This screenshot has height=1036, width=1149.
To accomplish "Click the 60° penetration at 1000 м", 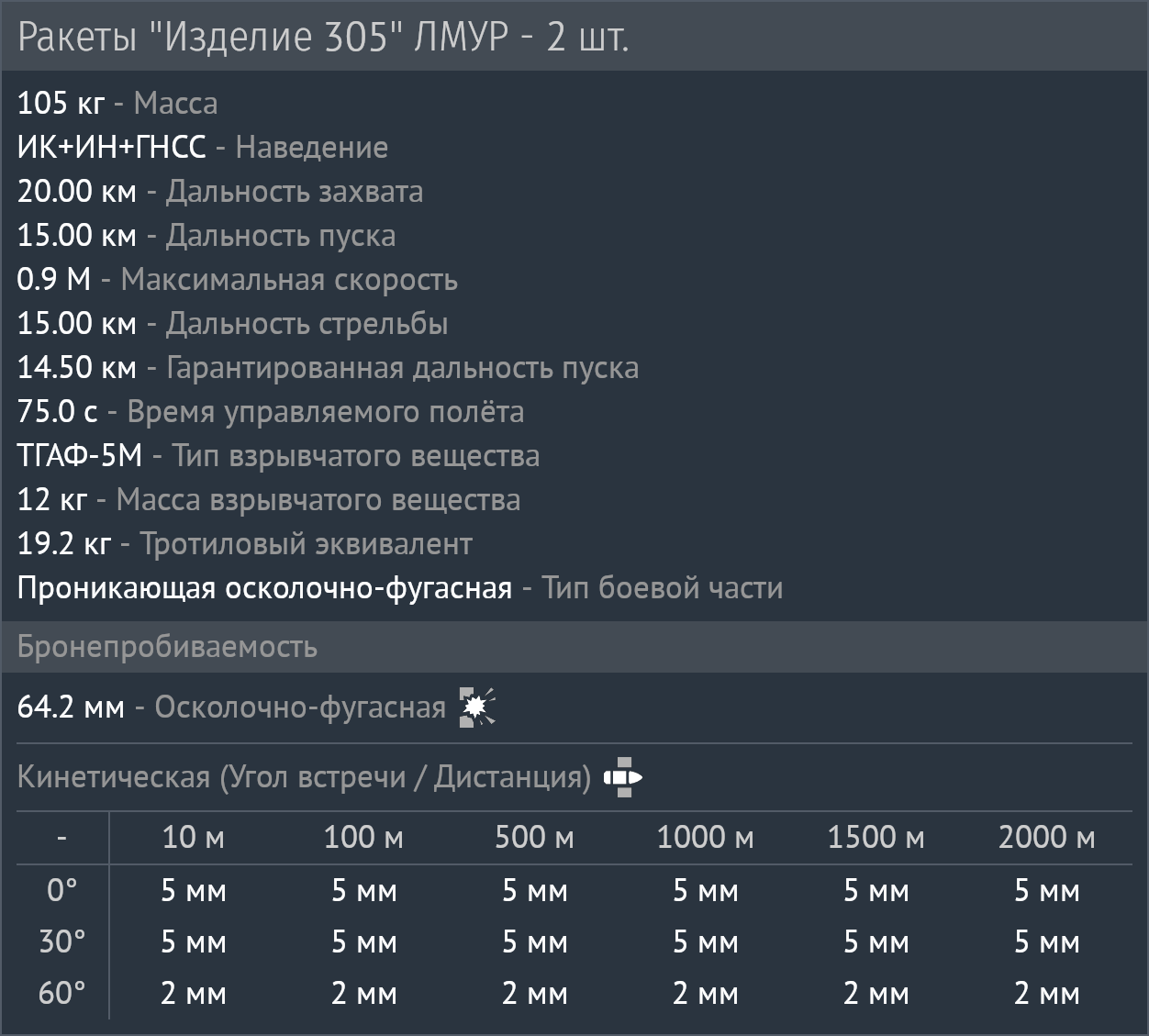I will click(x=705, y=994).
